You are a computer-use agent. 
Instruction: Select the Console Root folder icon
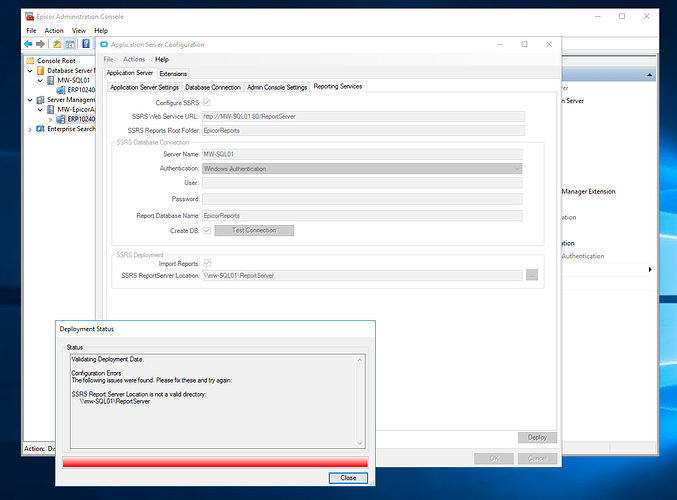pyautogui.click(x=30, y=60)
